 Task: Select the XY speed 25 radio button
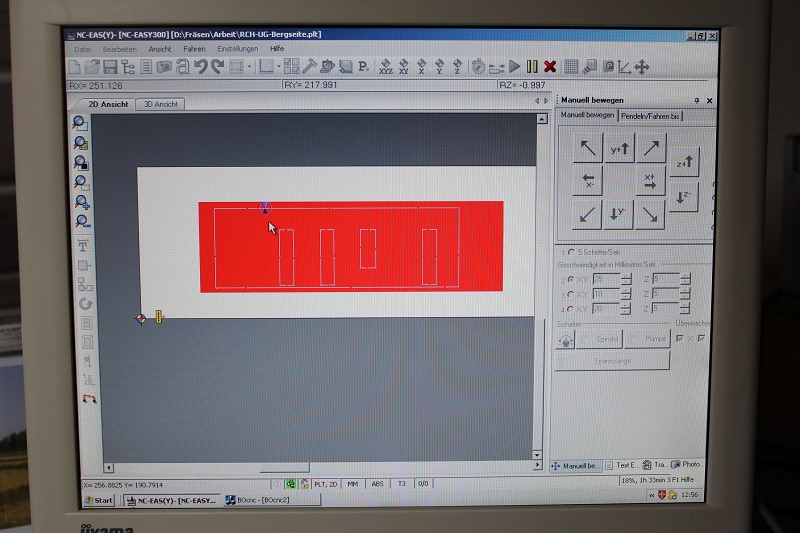point(570,279)
